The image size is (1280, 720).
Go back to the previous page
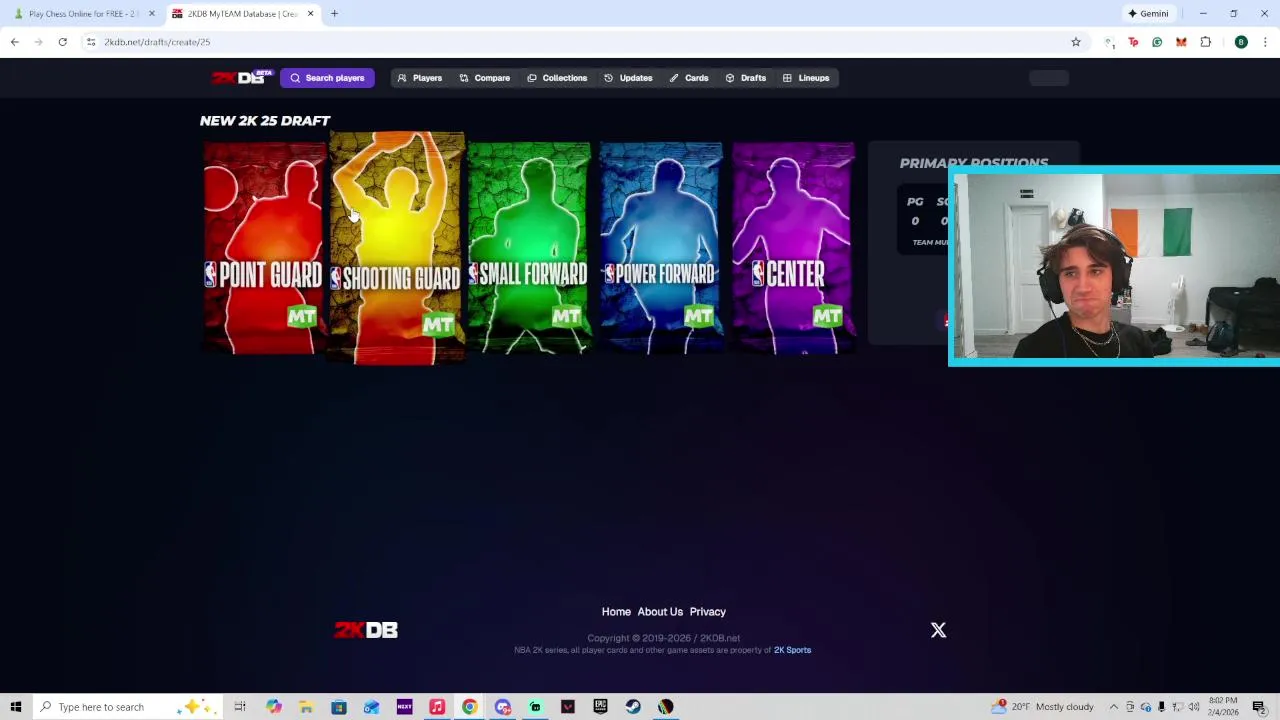[15, 42]
